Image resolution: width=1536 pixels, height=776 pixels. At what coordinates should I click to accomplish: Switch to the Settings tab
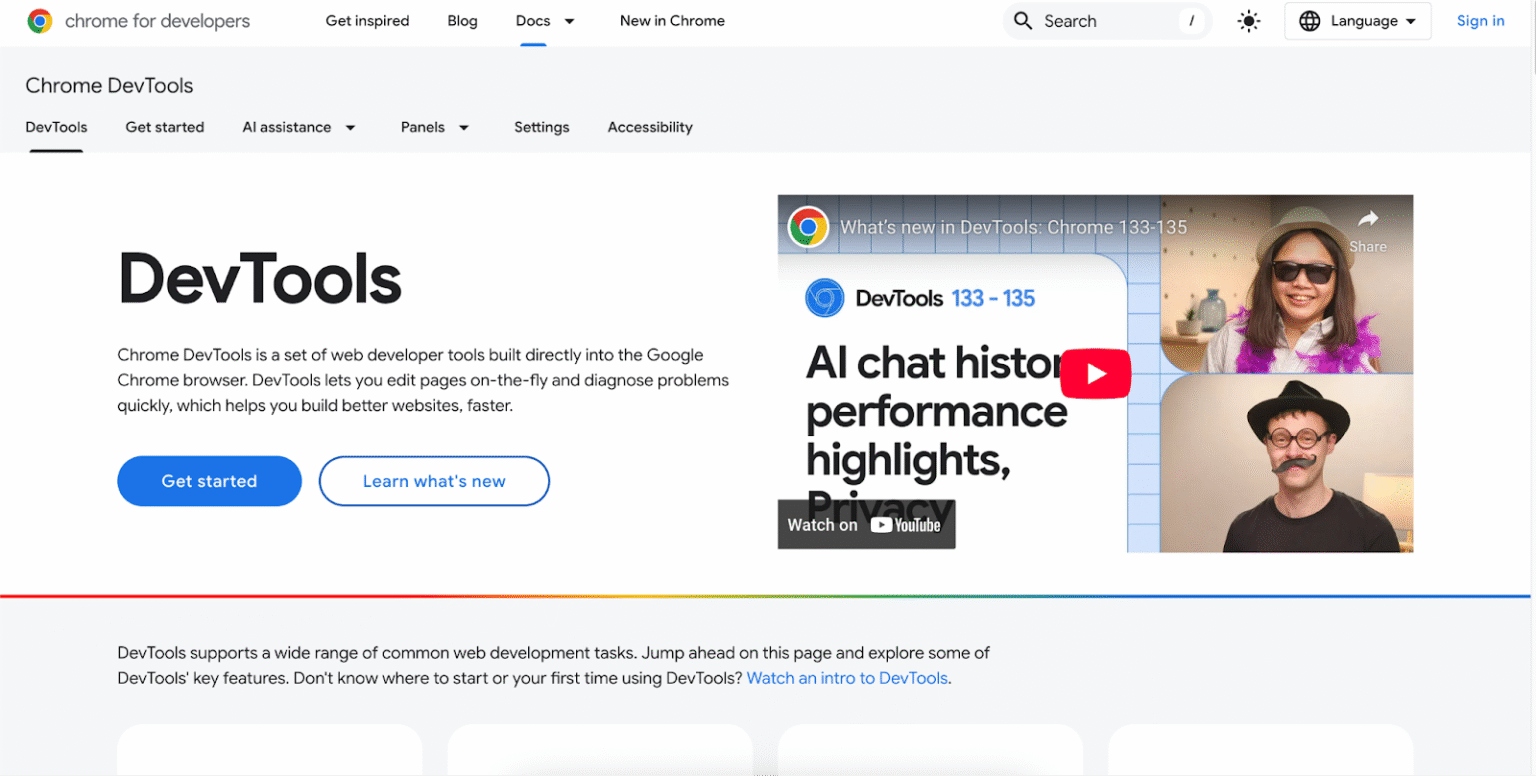click(541, 127)
